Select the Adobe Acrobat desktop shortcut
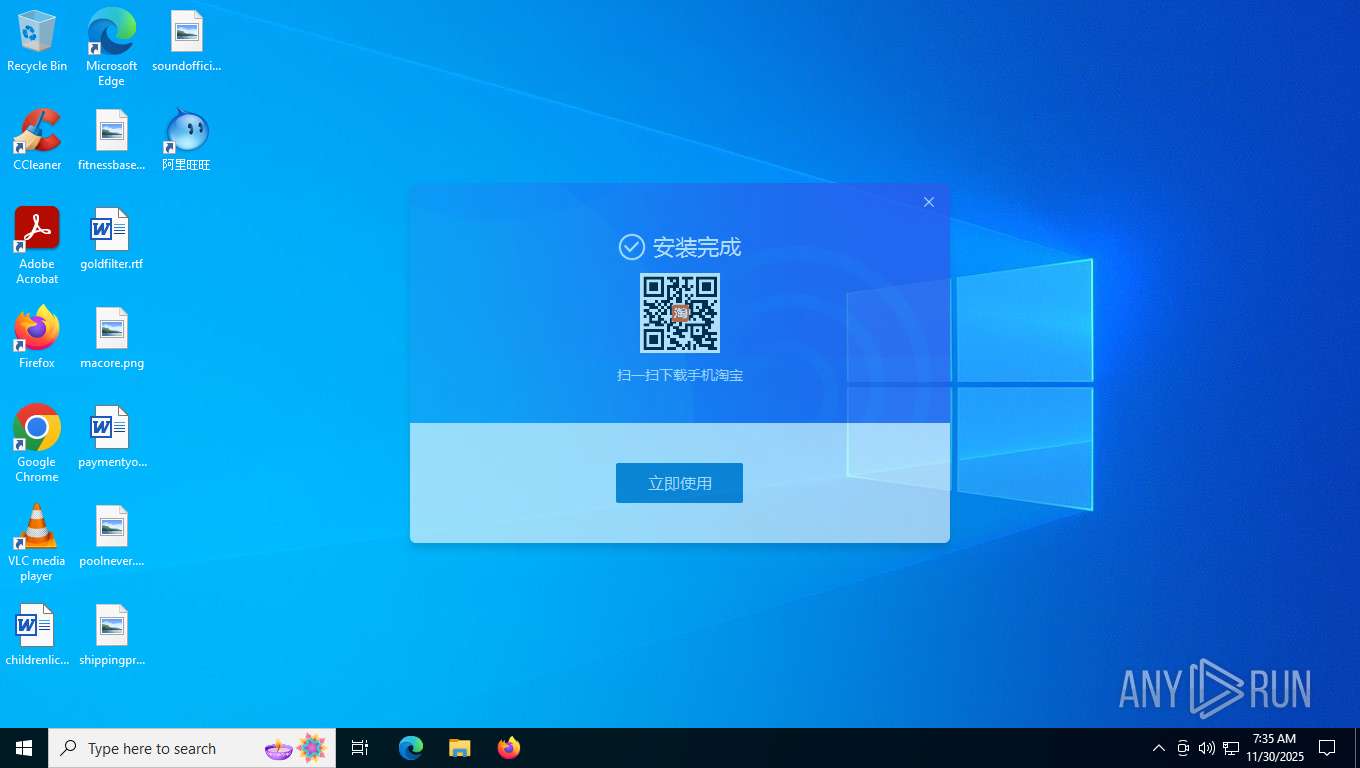This screenshot has width=1360, height=768. coord(37,246)
